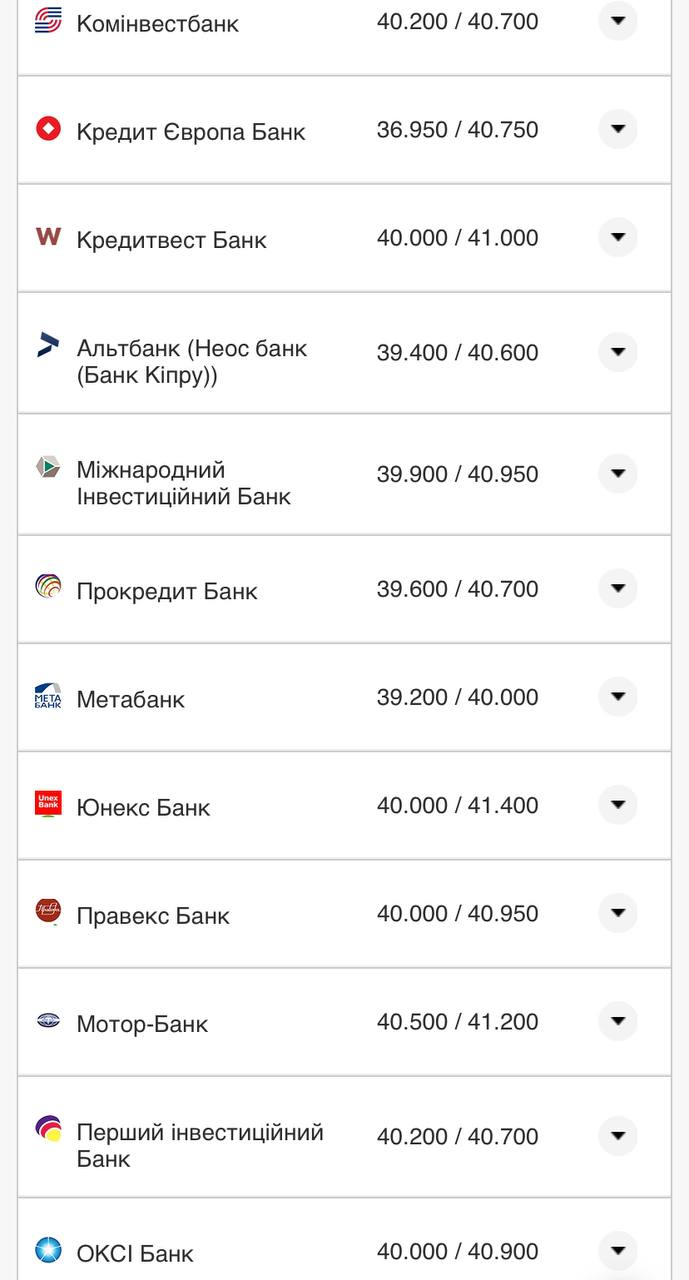689x1280 pixels.
Task: Expand the Юнекс Банк row
Action: tap(618, 804)
